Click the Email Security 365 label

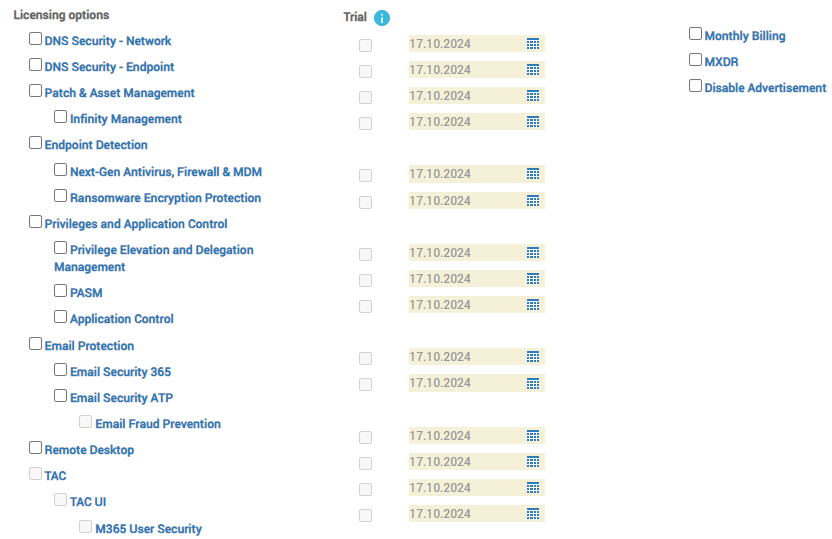(120, 372)
